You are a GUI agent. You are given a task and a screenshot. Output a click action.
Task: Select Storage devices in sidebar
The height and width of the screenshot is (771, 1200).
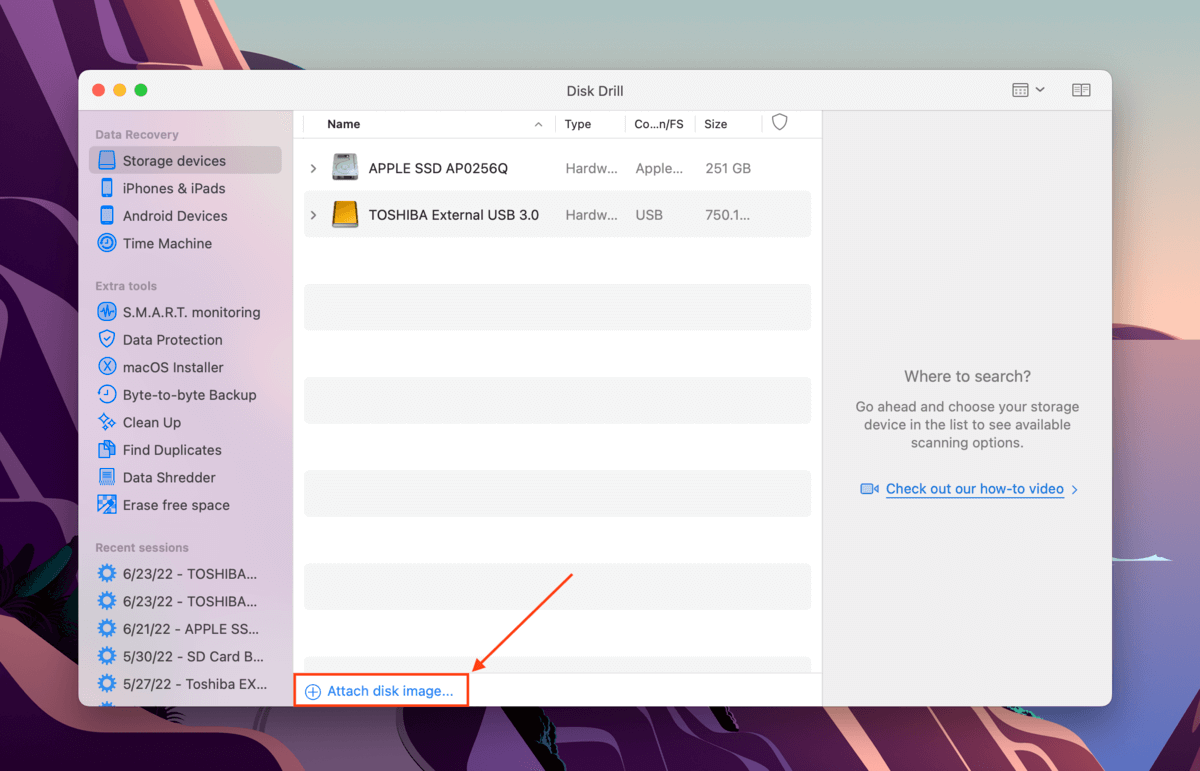[x=185, y=160]
